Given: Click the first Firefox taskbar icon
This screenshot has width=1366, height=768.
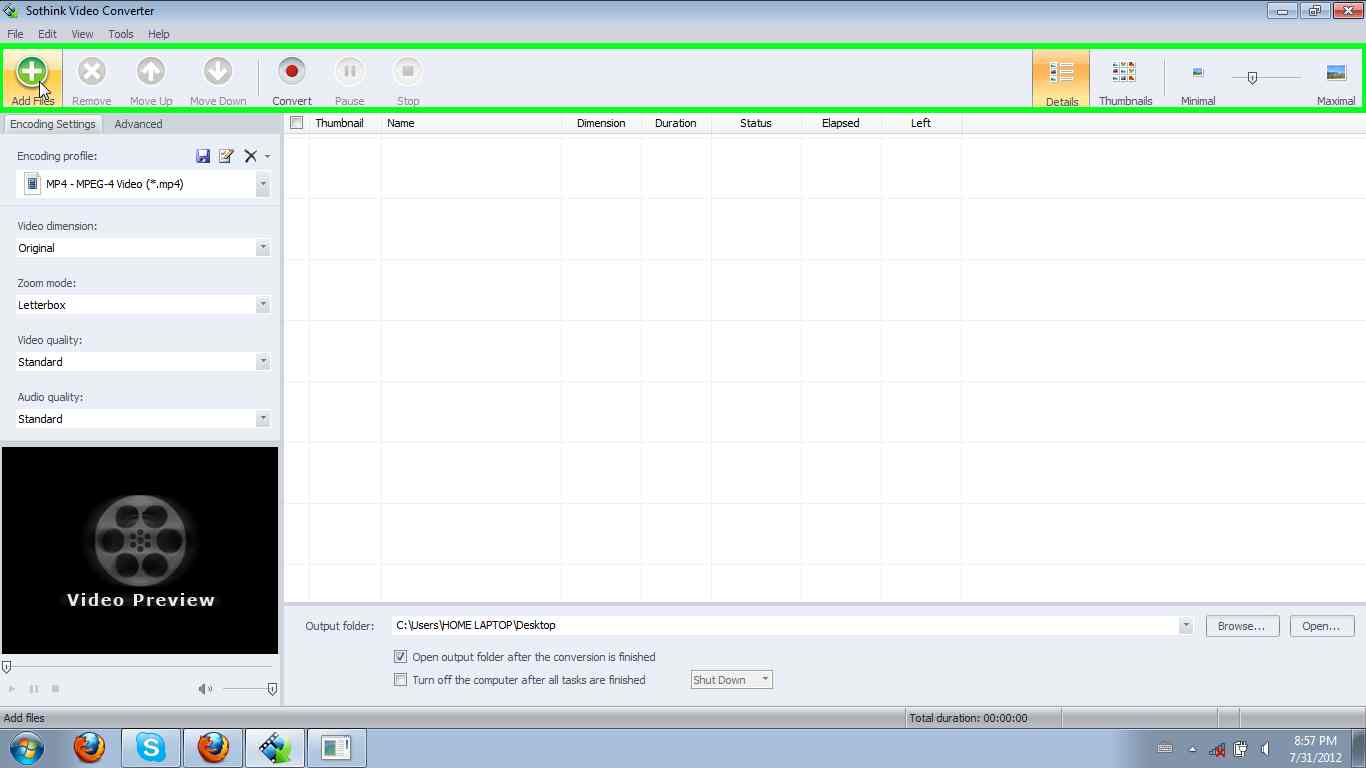Looking at the screenshot, I should (89, 748).
